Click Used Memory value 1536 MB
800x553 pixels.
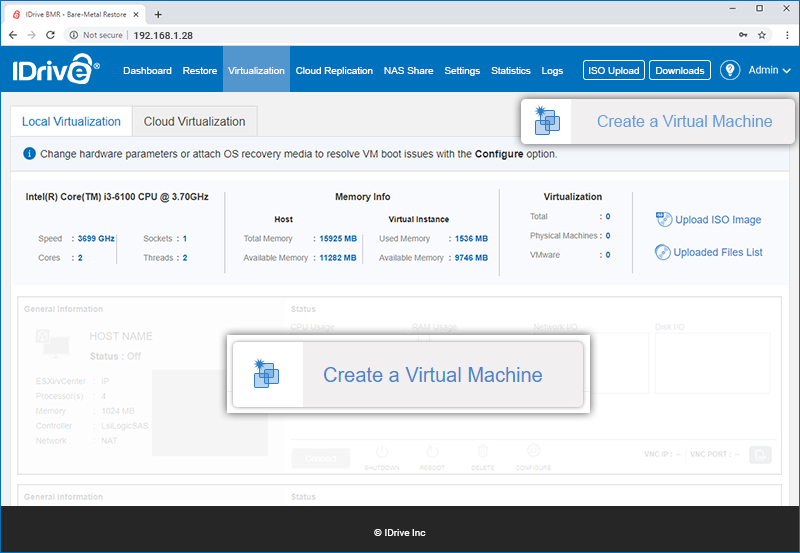[x=471, y=238]
